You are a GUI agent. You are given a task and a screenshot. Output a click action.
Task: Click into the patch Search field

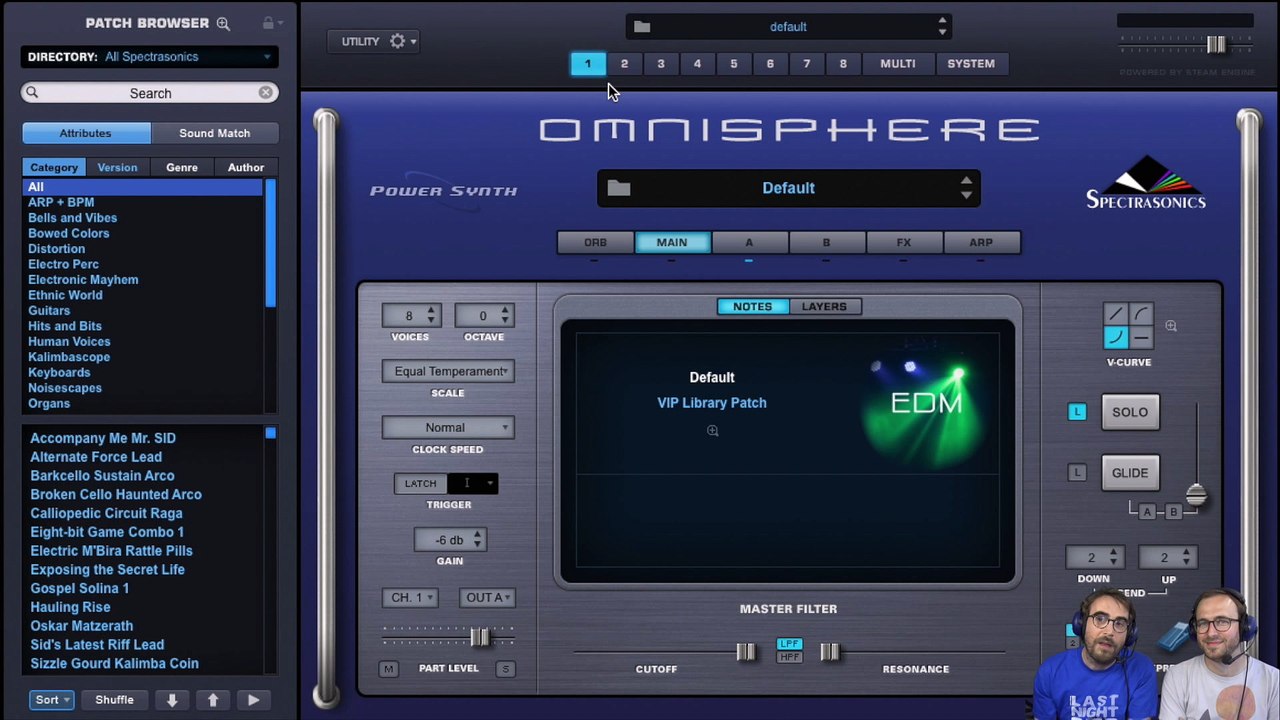[x=150, y=93]
